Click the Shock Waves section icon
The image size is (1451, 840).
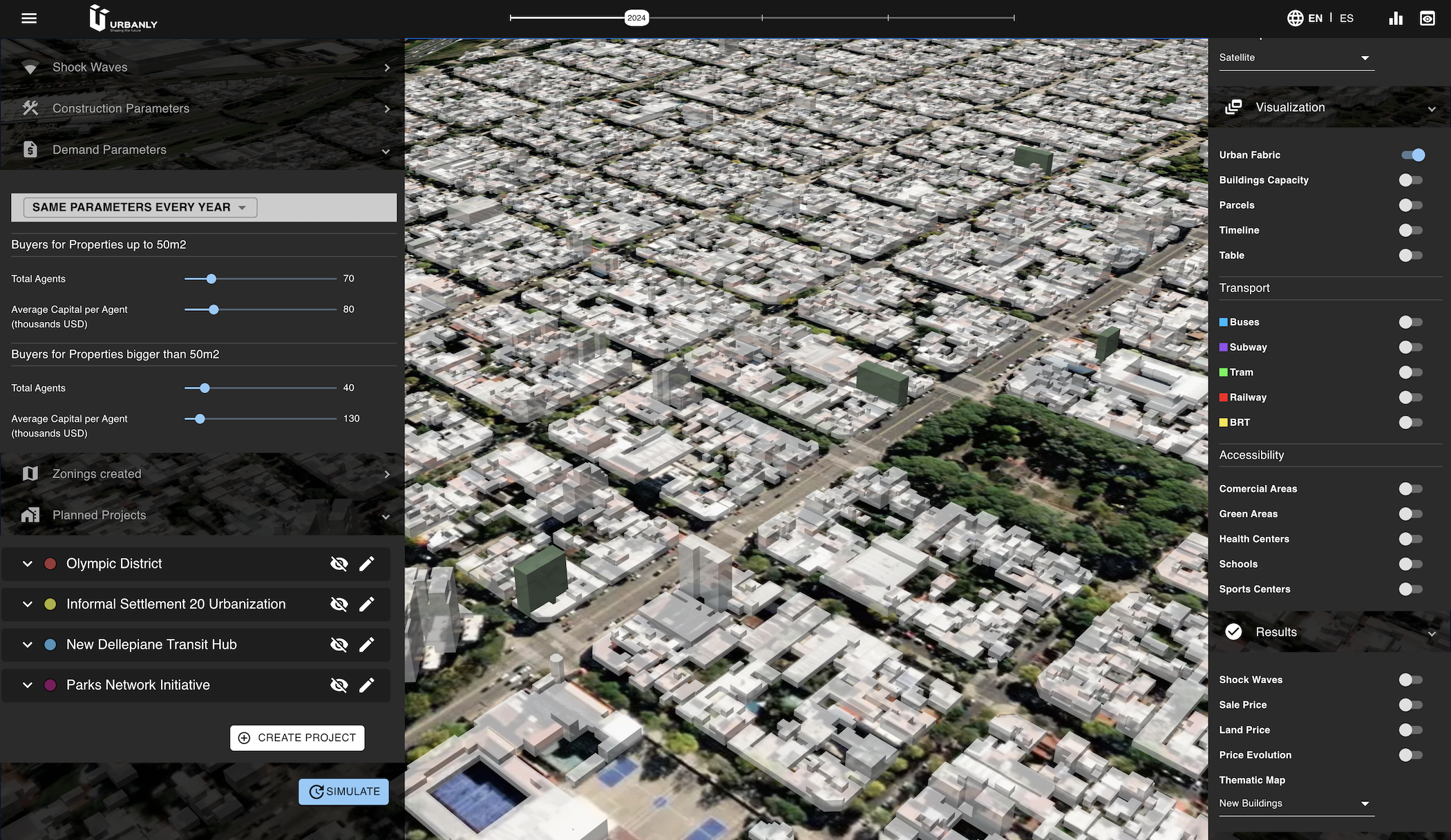(x=30, y=68)
